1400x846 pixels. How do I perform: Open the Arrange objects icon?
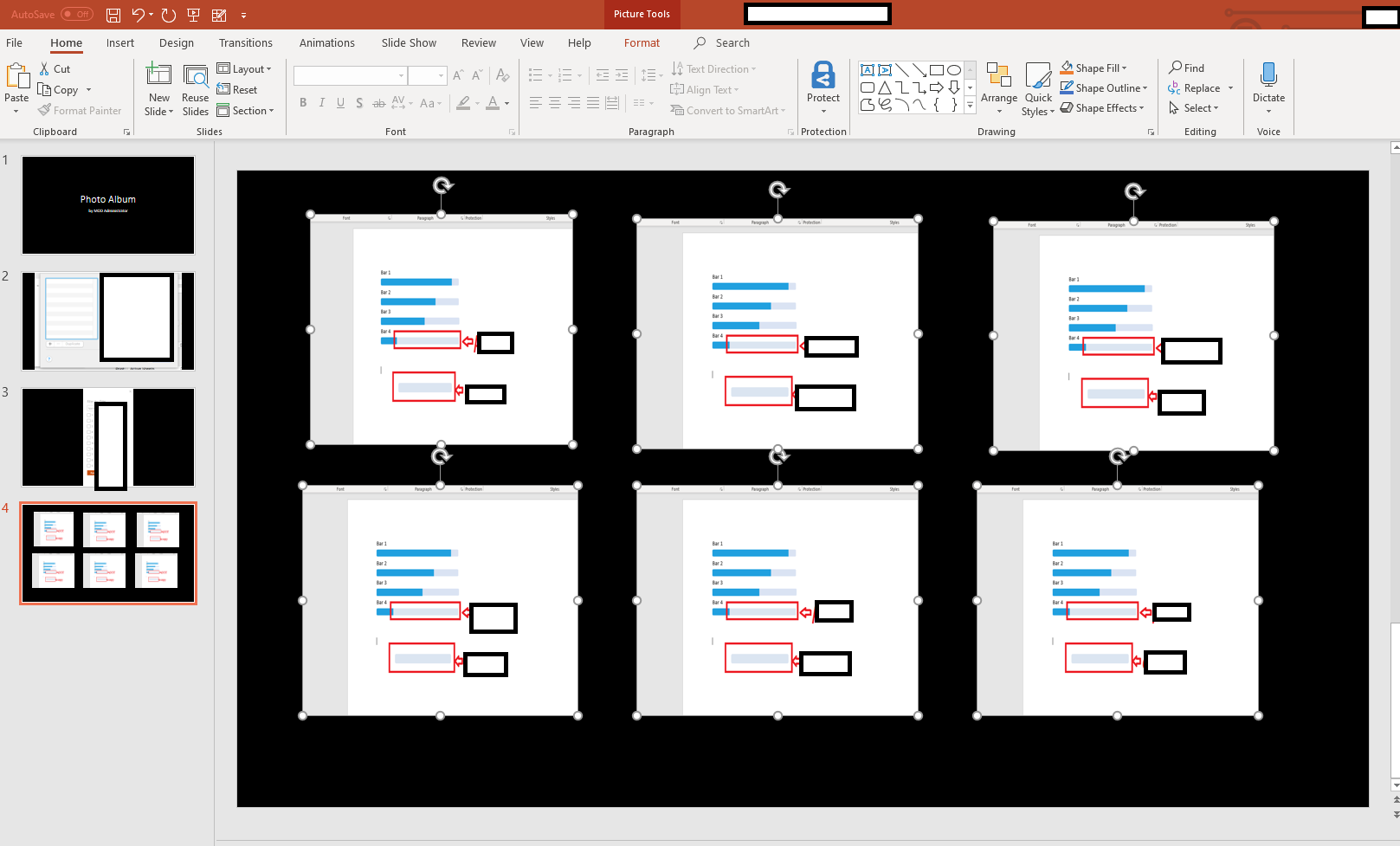coord(999,76)
